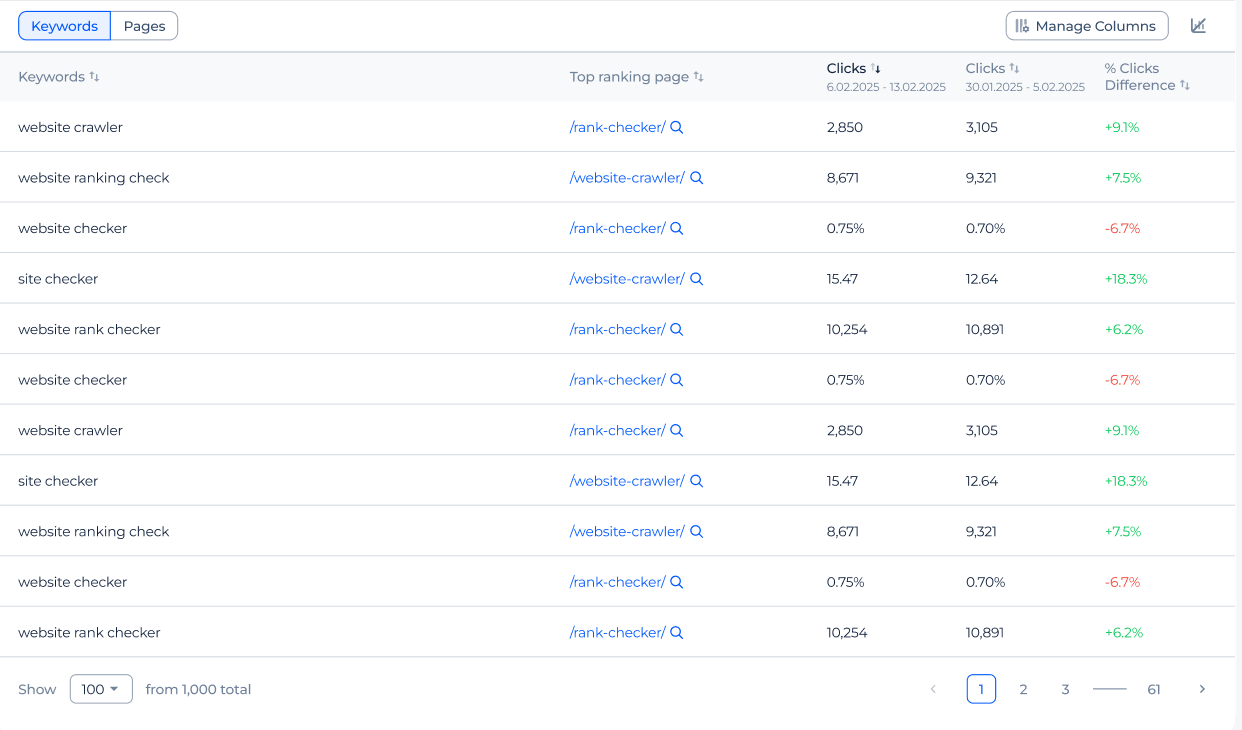Go to the previous page arrow
The height and width of the screenshot is (730, 1242).
pos(933,689)
